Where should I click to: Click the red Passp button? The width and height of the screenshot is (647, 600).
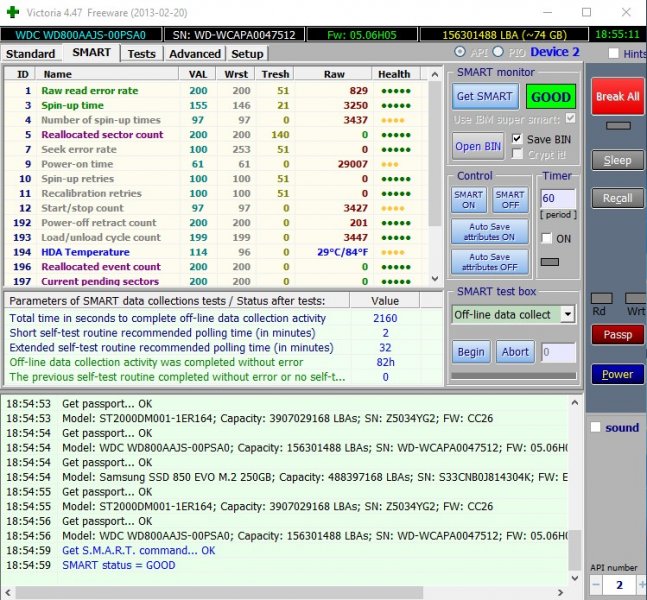[617, 335]
